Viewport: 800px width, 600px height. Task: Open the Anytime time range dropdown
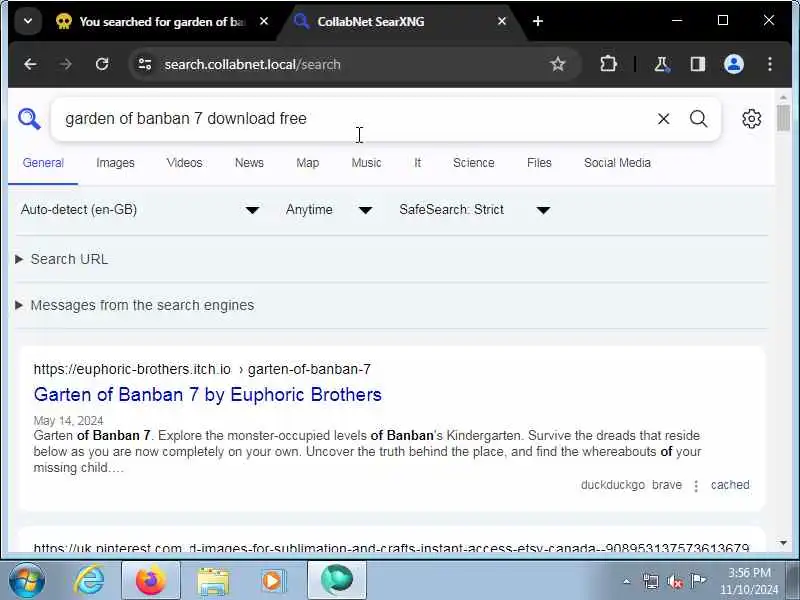[329, 210]
